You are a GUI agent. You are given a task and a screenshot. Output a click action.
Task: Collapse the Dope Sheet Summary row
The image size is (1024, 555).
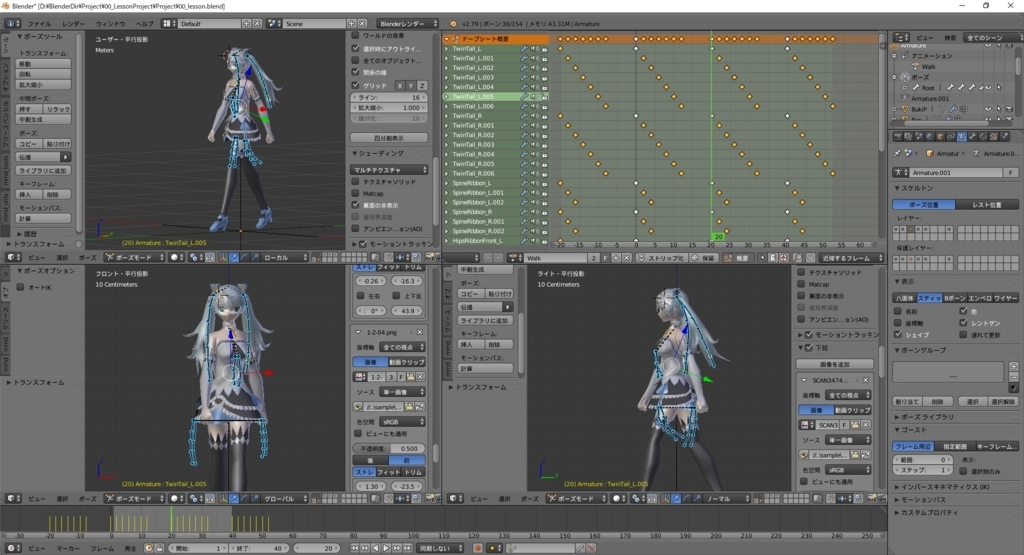[447, 39]
